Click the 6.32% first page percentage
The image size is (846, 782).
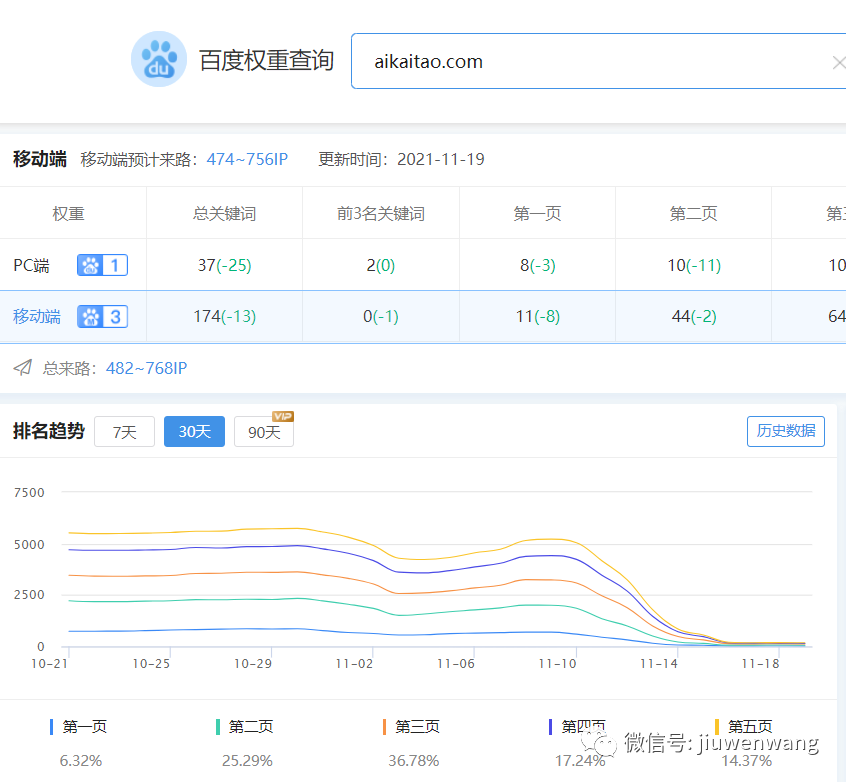tap(81, 760)
